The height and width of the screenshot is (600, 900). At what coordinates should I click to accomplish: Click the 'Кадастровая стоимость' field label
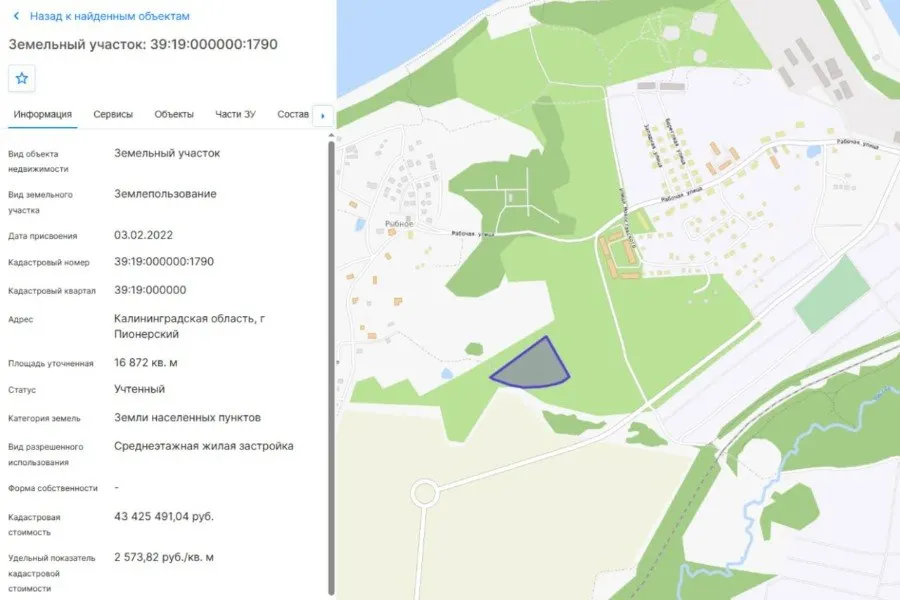[x=34, y=525]
